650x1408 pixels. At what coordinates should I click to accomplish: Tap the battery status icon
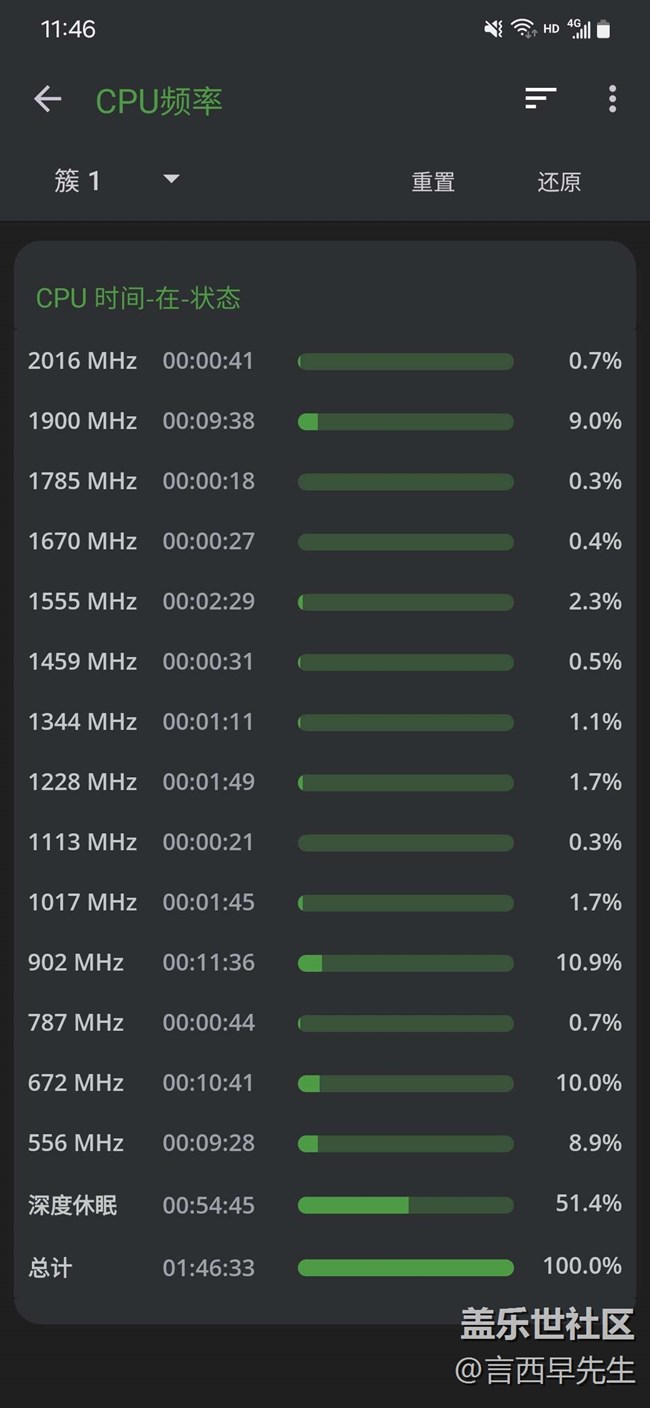point(603,29)
